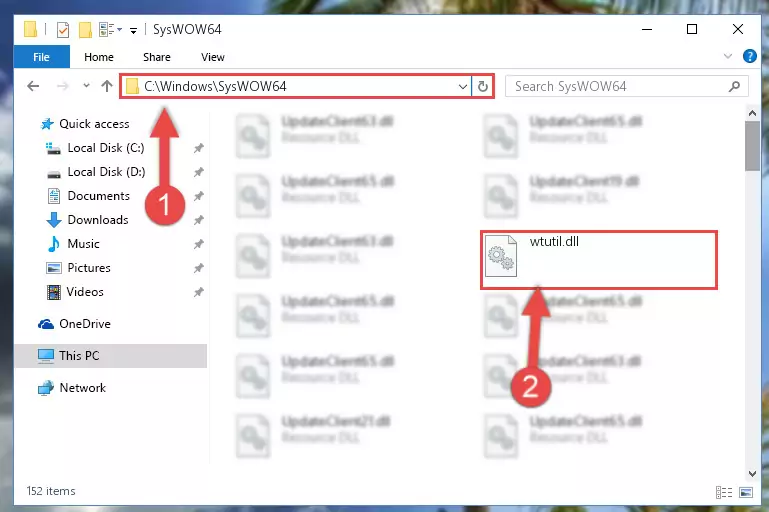
Task: Click the pin icon beside Local Disk (D:)
Action: (x=198, y=172)
